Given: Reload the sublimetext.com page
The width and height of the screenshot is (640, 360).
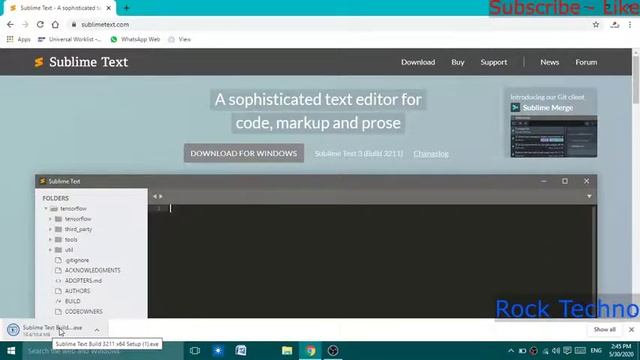Looking at the screenshot, I should 40,24.
